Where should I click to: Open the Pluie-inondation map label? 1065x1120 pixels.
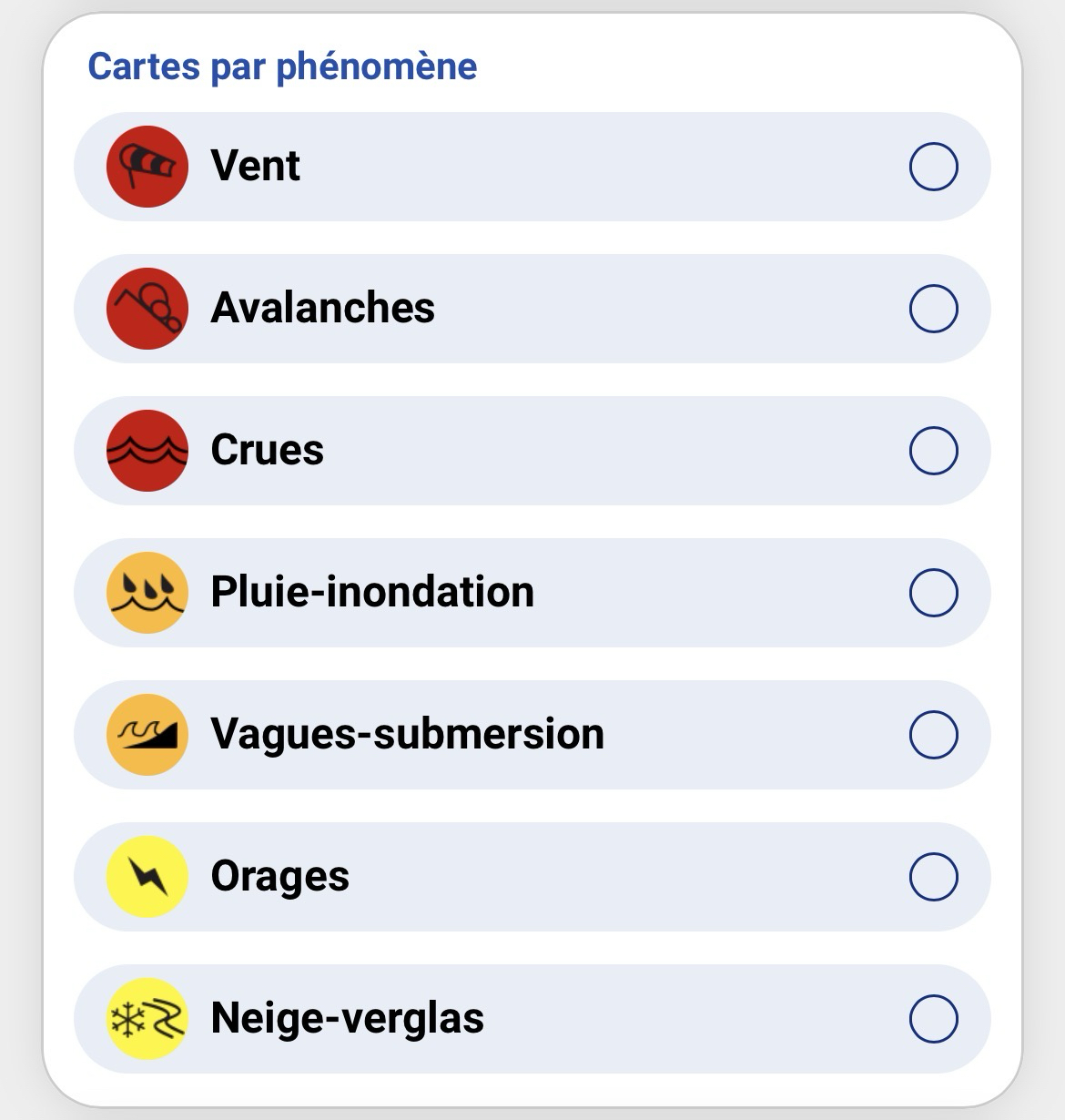pos(372,592)
